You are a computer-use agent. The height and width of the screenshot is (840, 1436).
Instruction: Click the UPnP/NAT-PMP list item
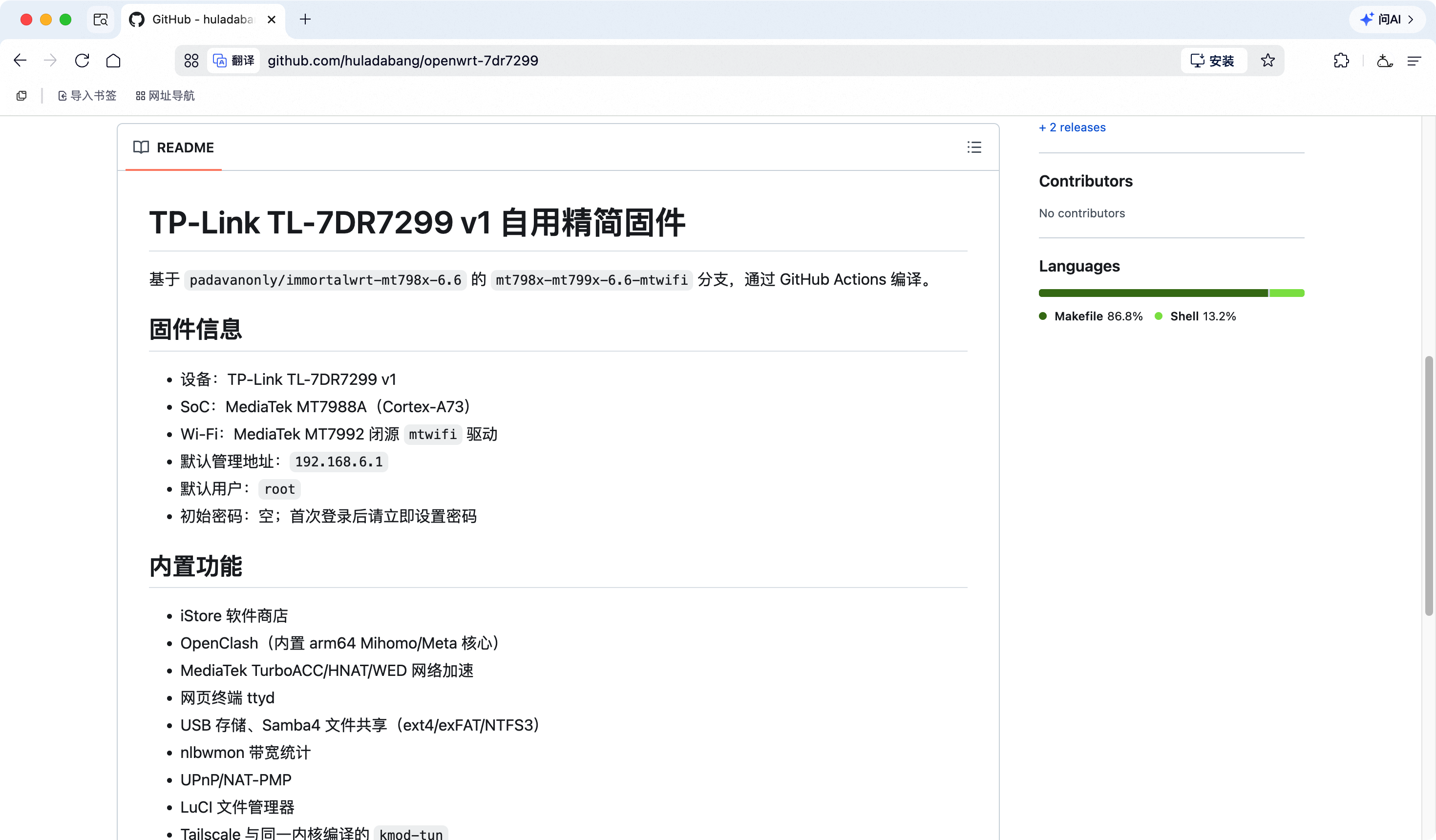click(x=235, y=779)
